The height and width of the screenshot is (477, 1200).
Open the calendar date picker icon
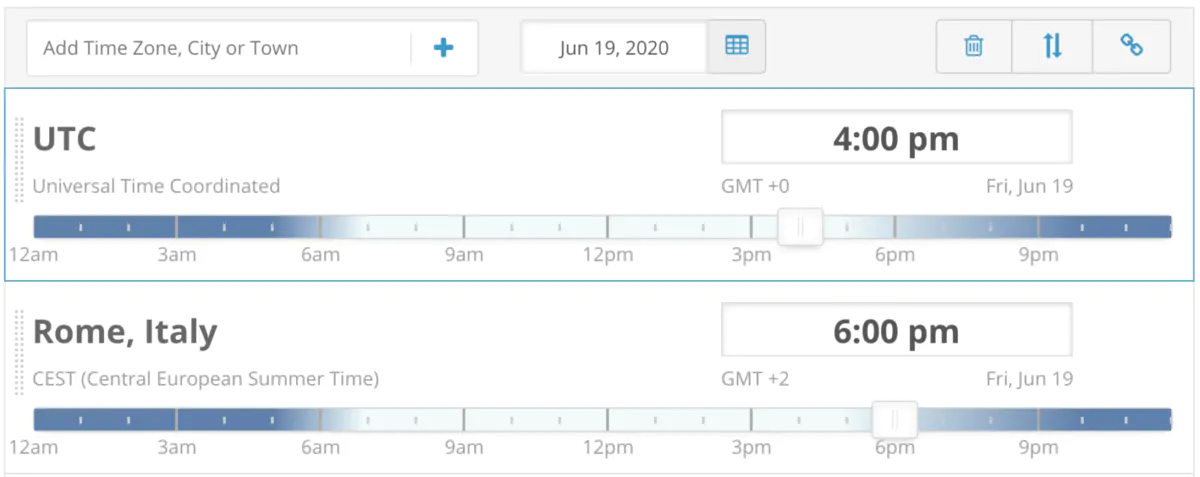737,46
